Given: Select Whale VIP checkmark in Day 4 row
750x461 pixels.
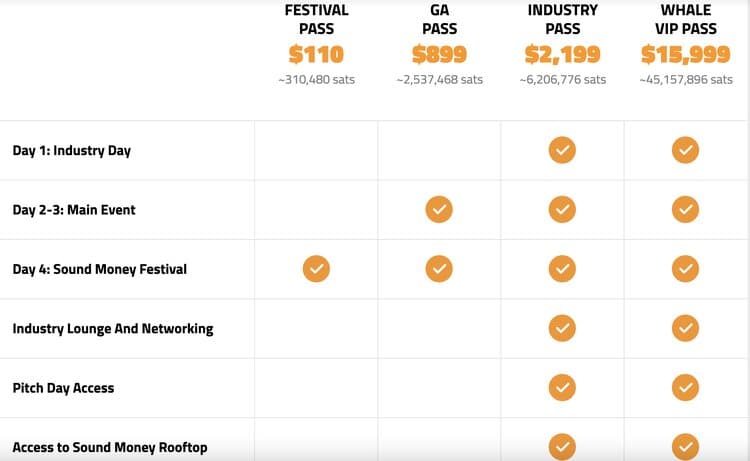Looking at the screenshot, I should (685, 268).
